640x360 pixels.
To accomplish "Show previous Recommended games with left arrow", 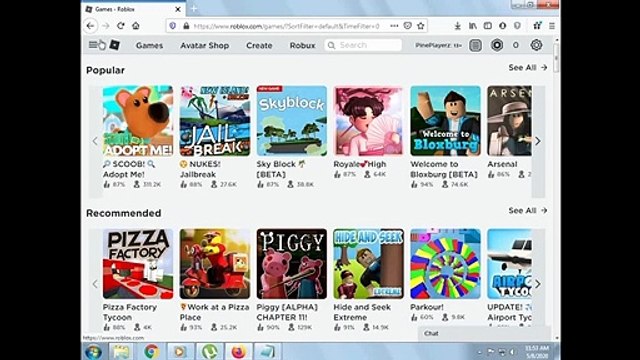I will click(x=95, y=284).
